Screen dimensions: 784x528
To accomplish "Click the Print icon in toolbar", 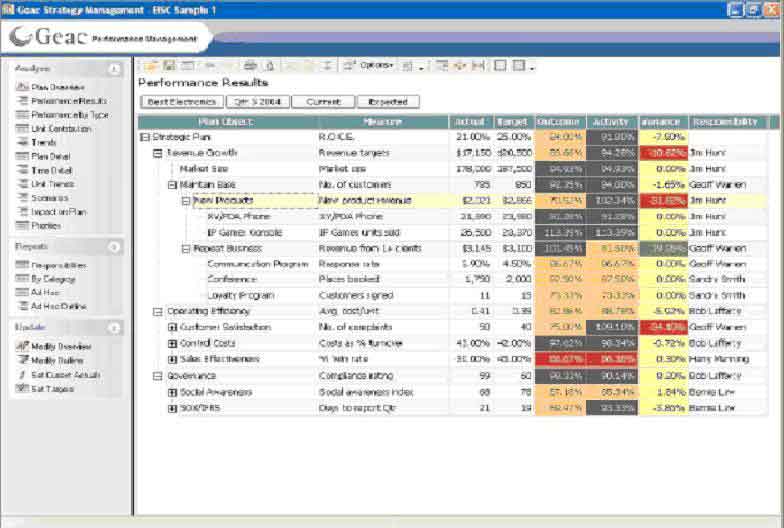I will [x=250, y=65].
